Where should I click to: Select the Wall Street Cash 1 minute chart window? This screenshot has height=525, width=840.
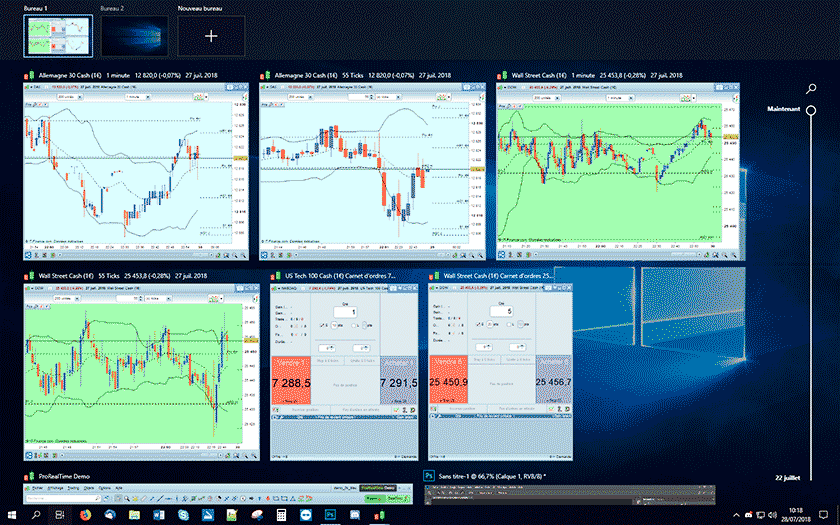[x=618, y=171]
